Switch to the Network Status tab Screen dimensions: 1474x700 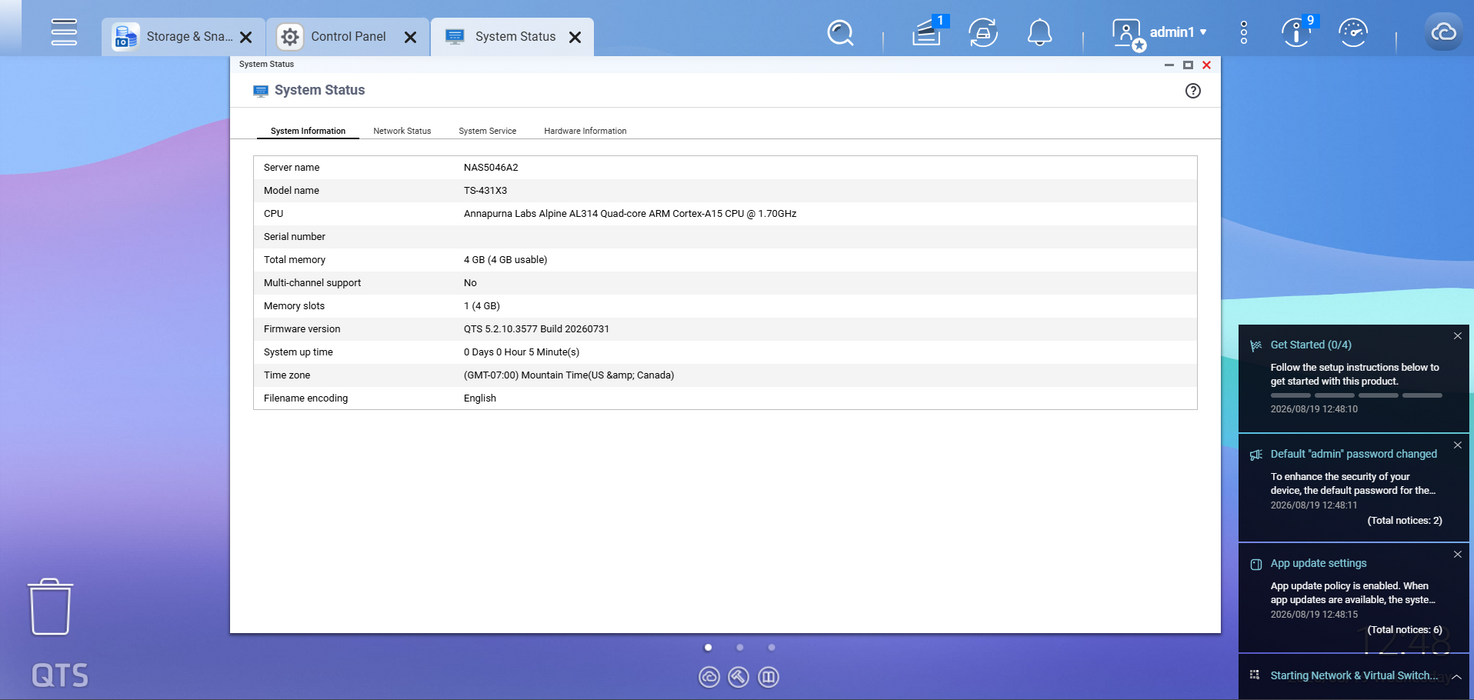click(402, 131)
